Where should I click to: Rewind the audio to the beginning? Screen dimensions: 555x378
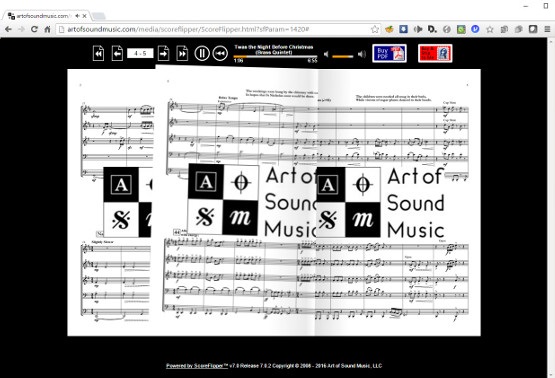[x=220, y=53]
